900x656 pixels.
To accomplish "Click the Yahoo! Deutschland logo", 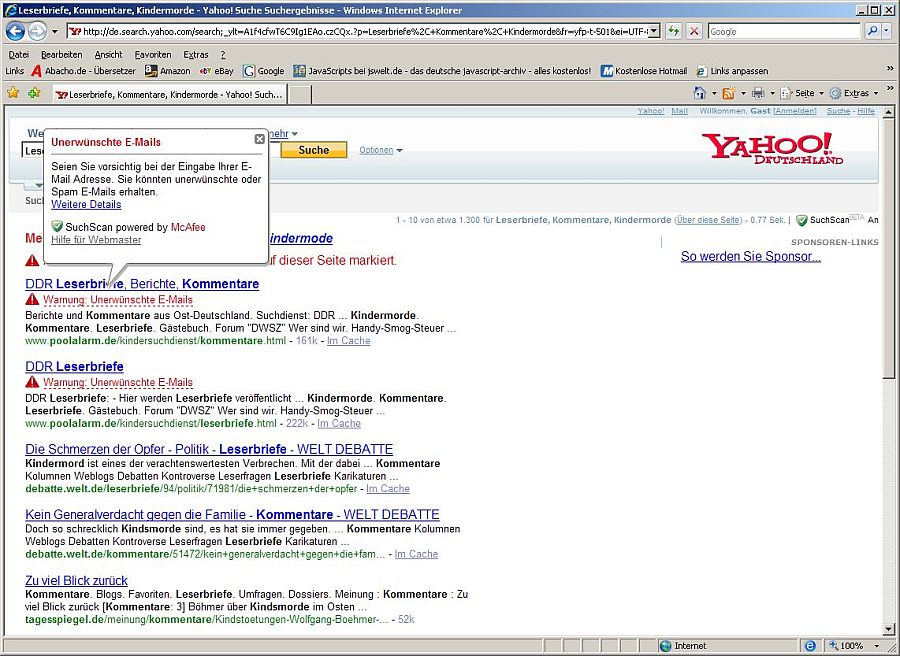I will pyautogui.click(x=772, y=148).
